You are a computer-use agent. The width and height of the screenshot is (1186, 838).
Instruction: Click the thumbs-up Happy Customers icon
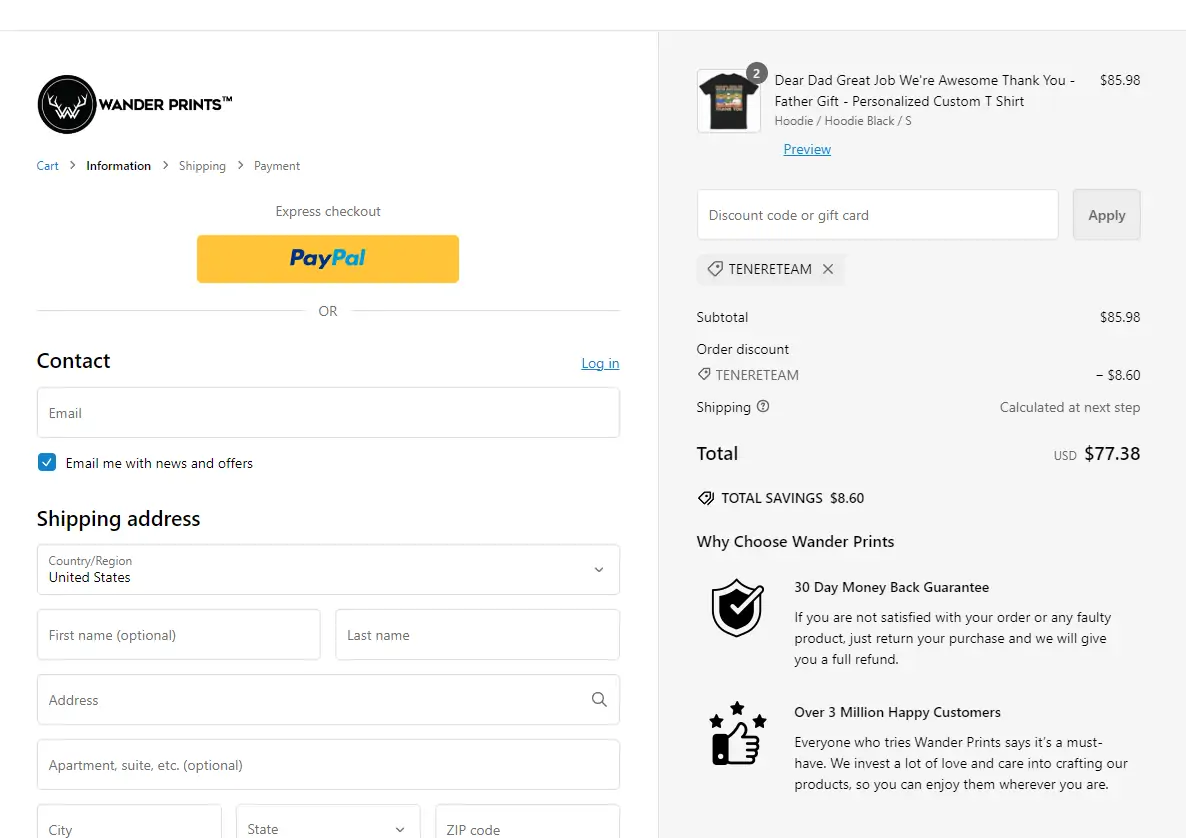[x=737, y=733]
